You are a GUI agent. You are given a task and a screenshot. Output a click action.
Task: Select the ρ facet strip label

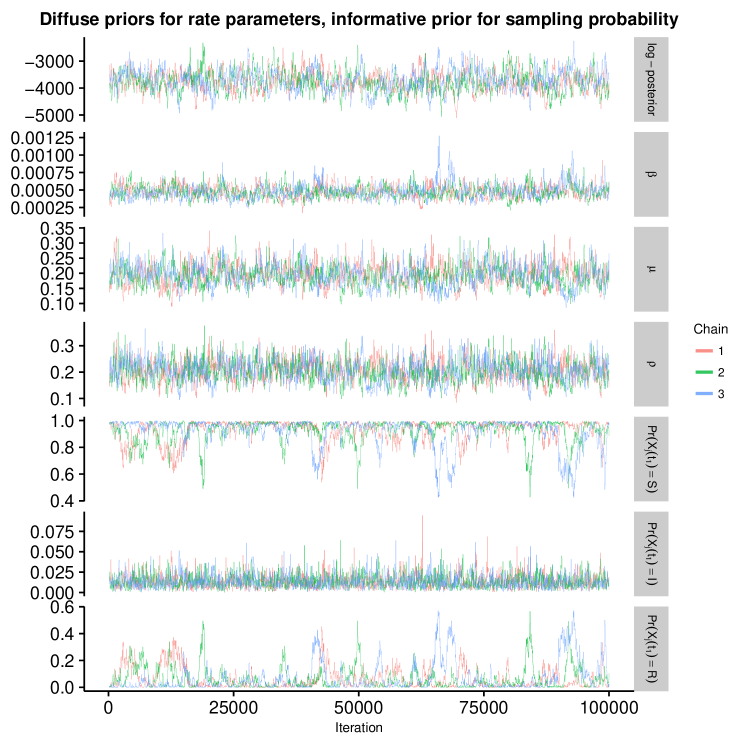[x=651, y=364]
